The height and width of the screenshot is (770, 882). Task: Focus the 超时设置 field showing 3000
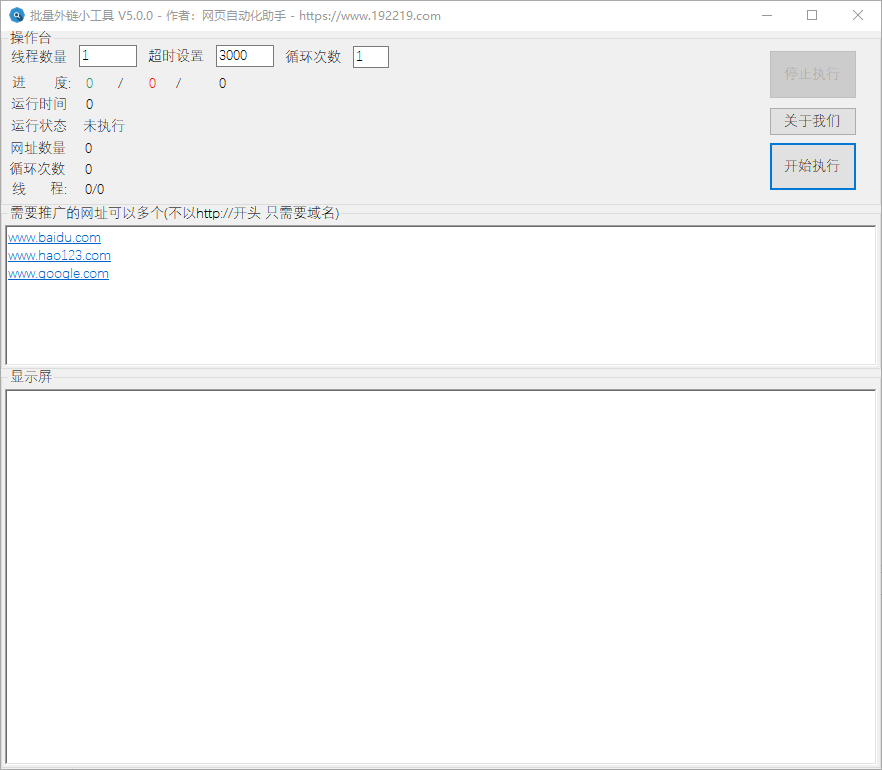point(244,56)
